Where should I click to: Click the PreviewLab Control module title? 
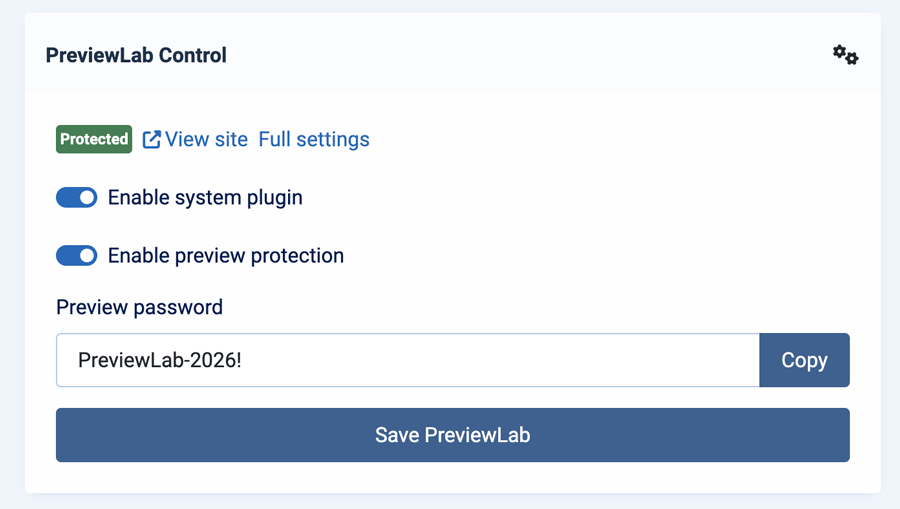coord(136,55)
